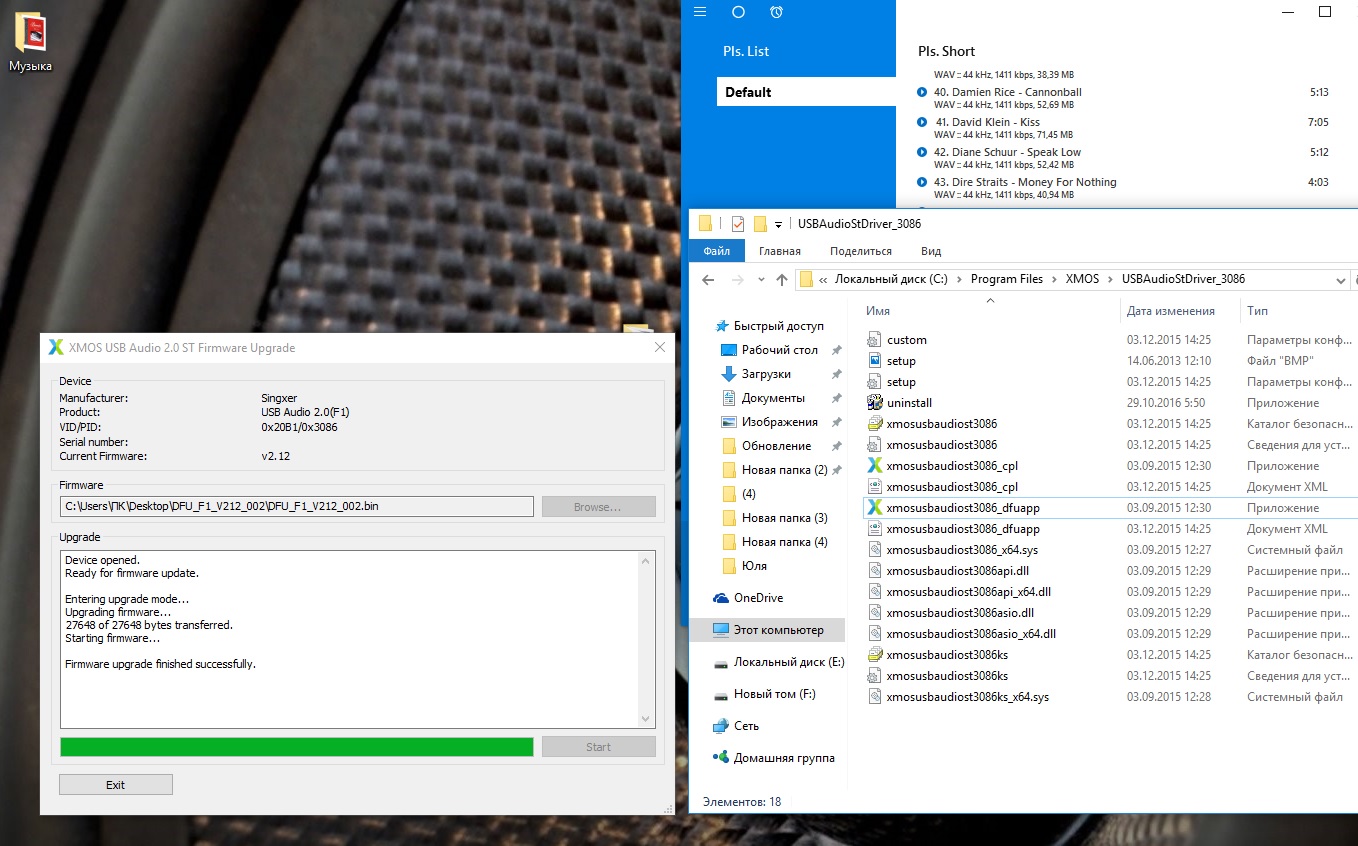Image resolution: width=1358 pixels, height=846 pixels.
Task: Select the setup BMP file dated 14.06.2013
Action: pos(901,361)
